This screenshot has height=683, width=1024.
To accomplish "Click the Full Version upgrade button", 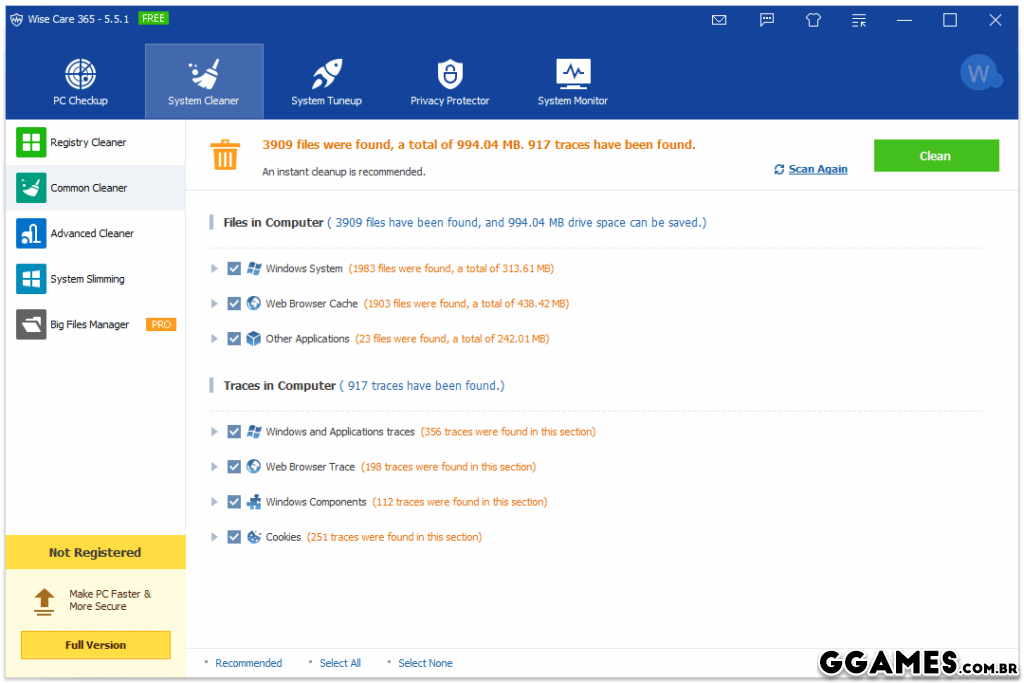I will [96, 645].
